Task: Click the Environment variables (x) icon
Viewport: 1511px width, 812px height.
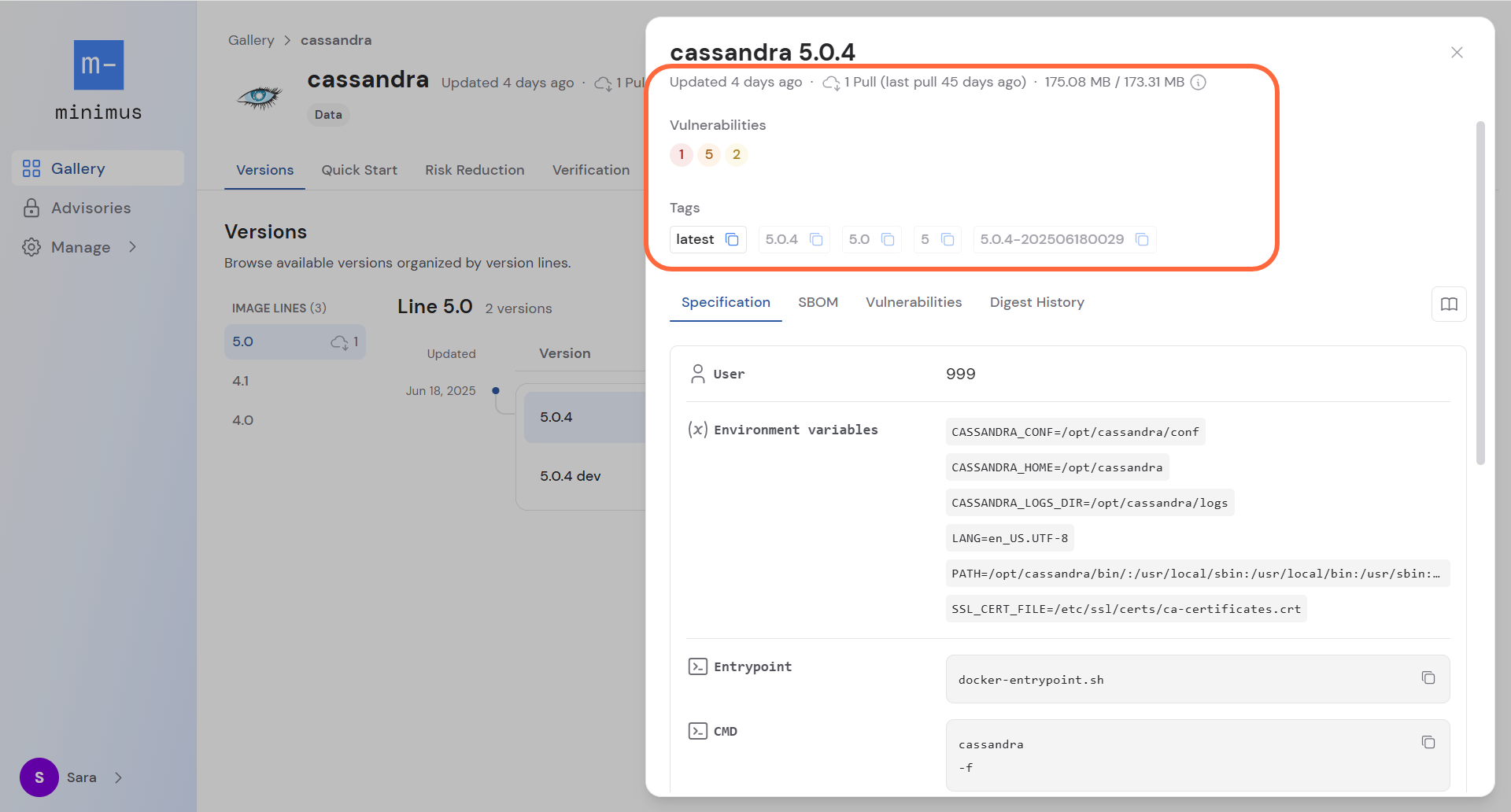Action: (x=697, y=430)
